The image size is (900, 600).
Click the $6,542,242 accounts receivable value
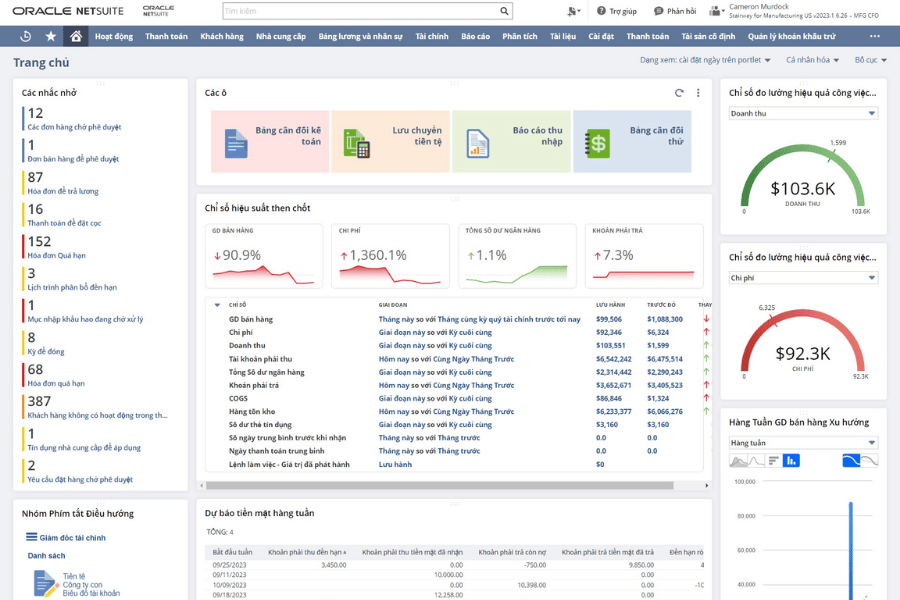pos(614,358)
